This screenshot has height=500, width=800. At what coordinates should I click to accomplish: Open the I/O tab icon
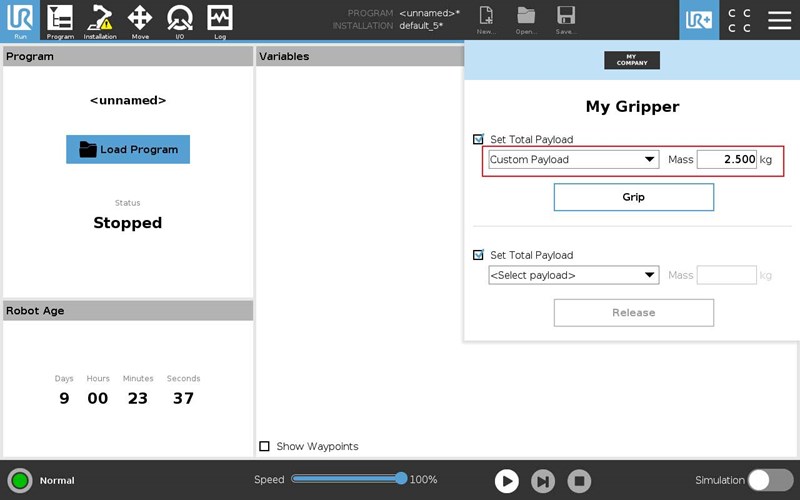tap(180, 19)
